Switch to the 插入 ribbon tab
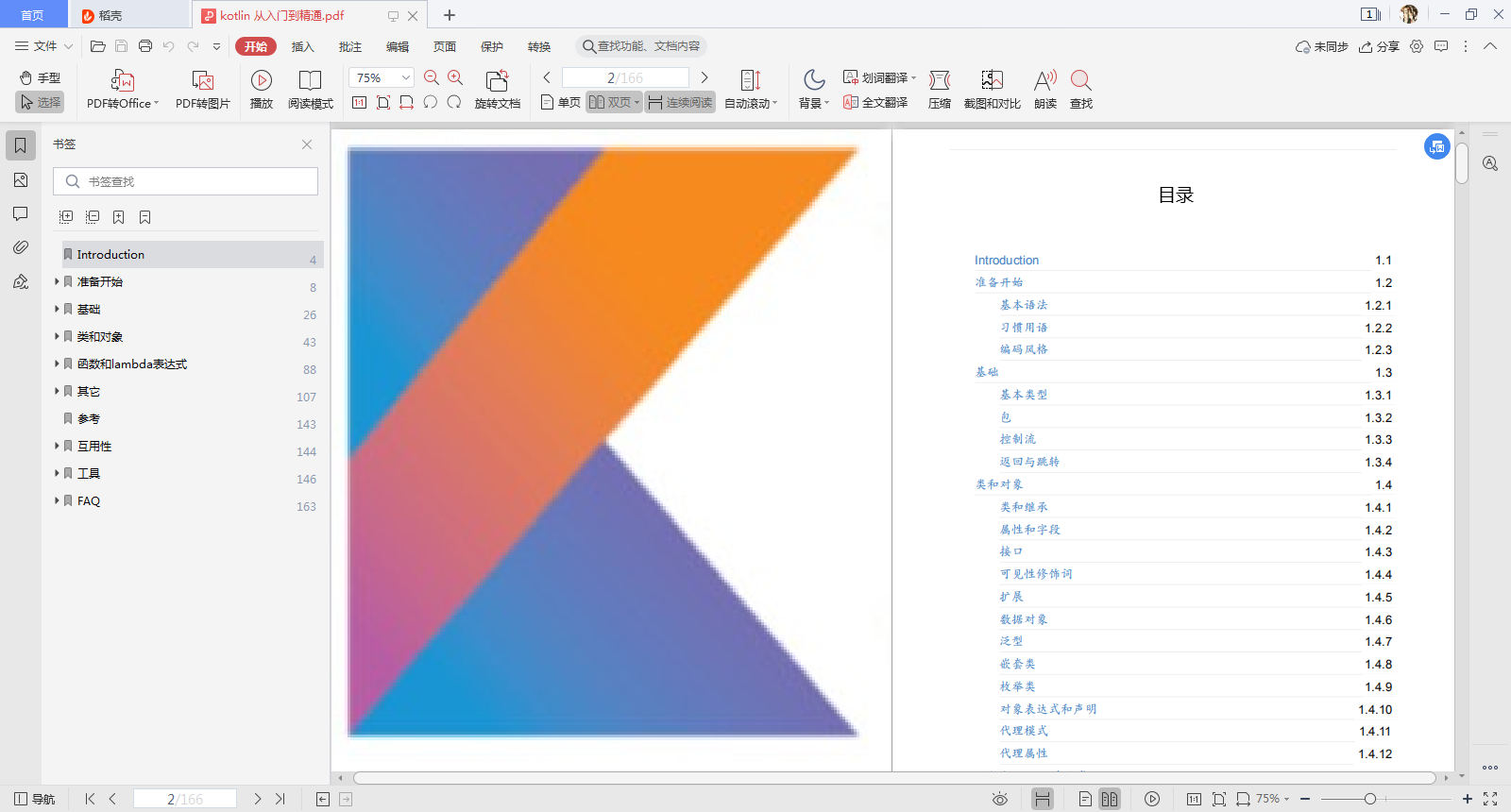Image resolution: width=1511 pixels, height=812 pixels. pos(302,46)
